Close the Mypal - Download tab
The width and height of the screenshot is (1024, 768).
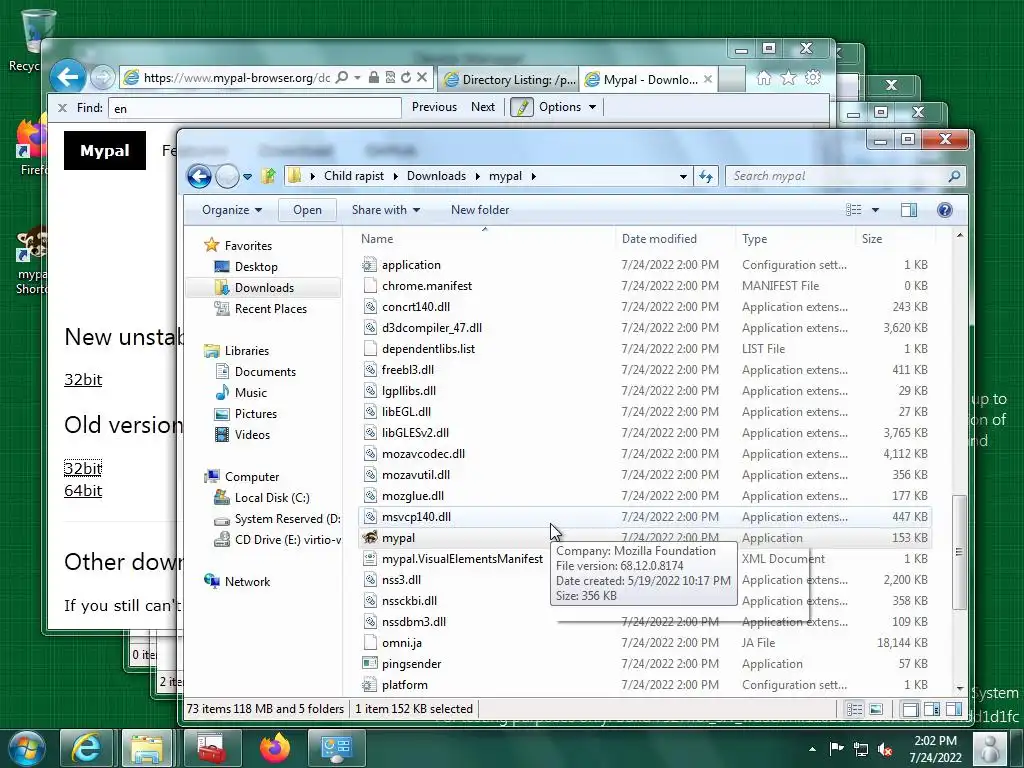[x=708, y=80]
